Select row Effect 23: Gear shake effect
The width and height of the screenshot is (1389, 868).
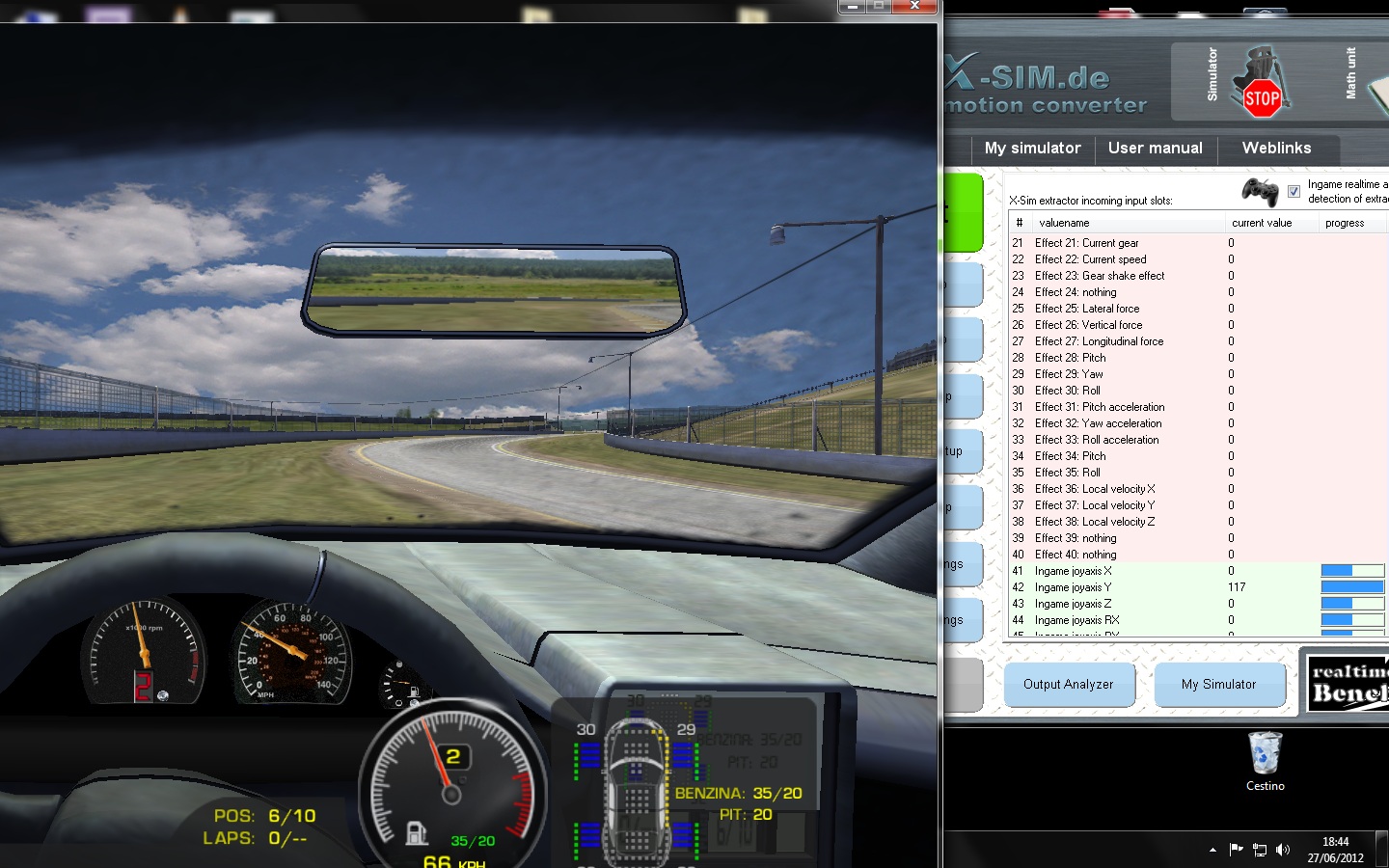click(1197, 276)
